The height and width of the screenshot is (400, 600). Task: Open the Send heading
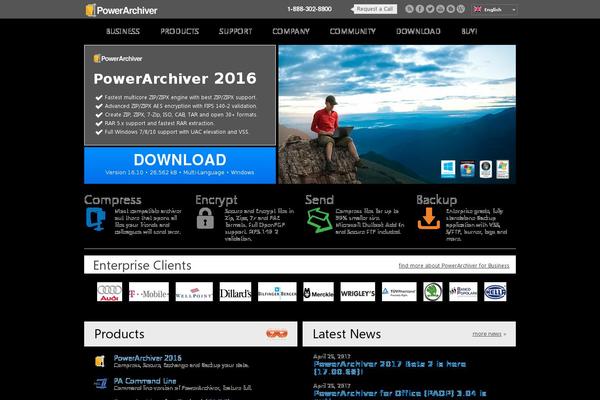point(320,200)
